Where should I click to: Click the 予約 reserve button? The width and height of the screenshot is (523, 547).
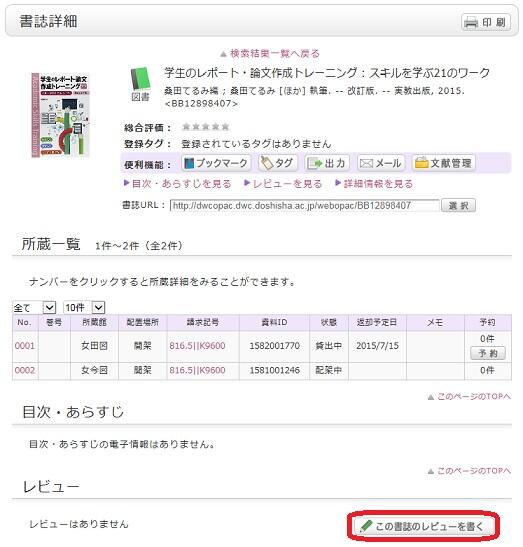(x=487, y=353)
